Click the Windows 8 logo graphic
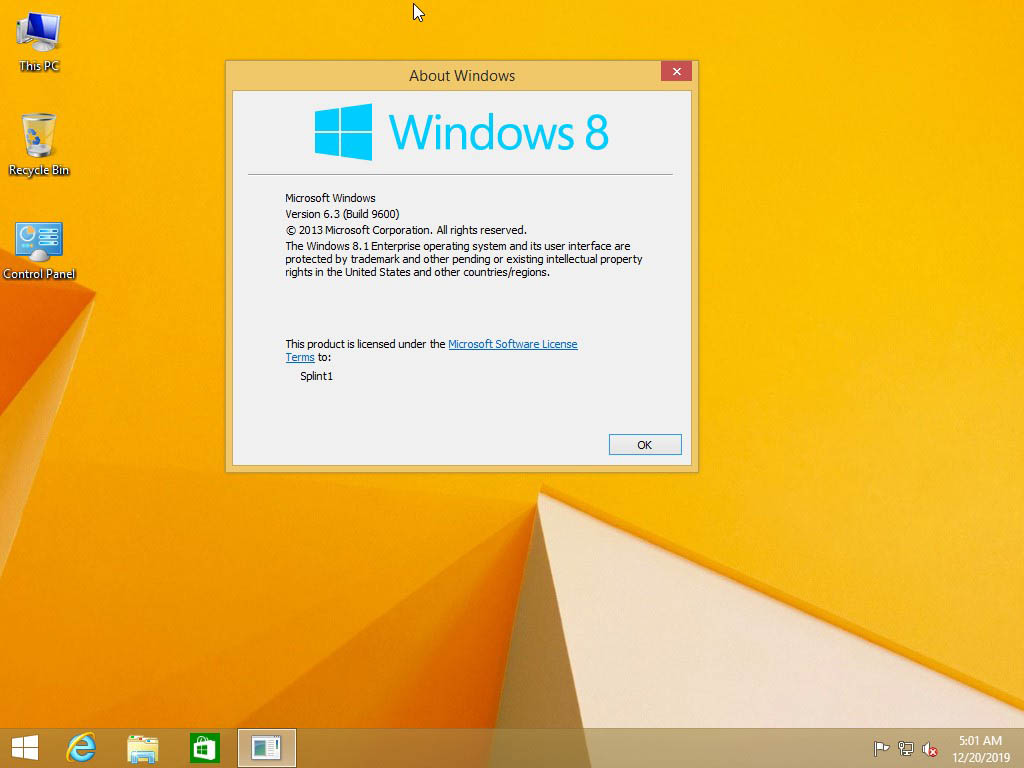Image resolution: width=1024 pixels, height=768 pixels. click(461, 132)
